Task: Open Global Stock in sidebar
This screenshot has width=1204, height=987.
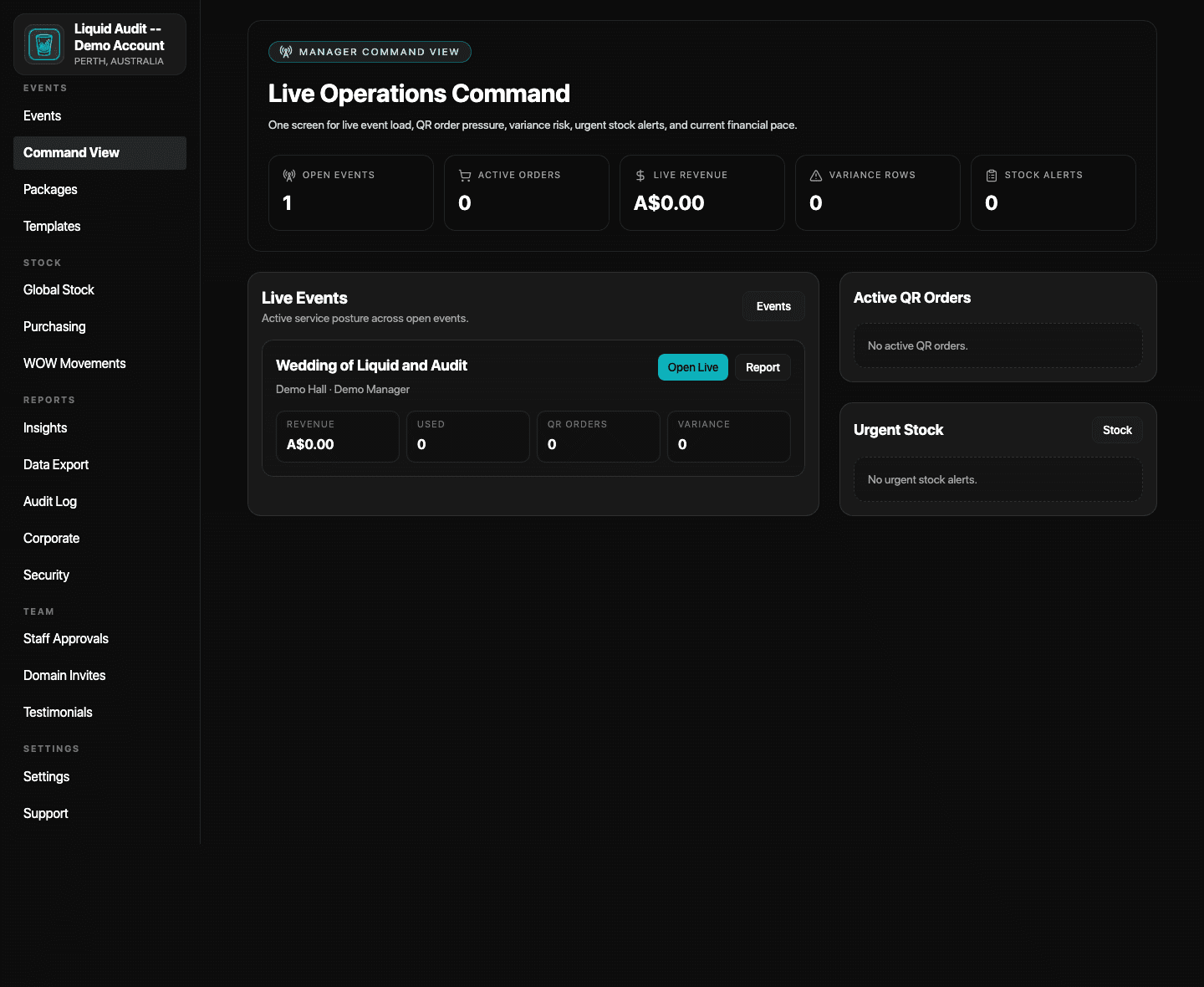Action: pyautogui.click(x=99, y=290)
